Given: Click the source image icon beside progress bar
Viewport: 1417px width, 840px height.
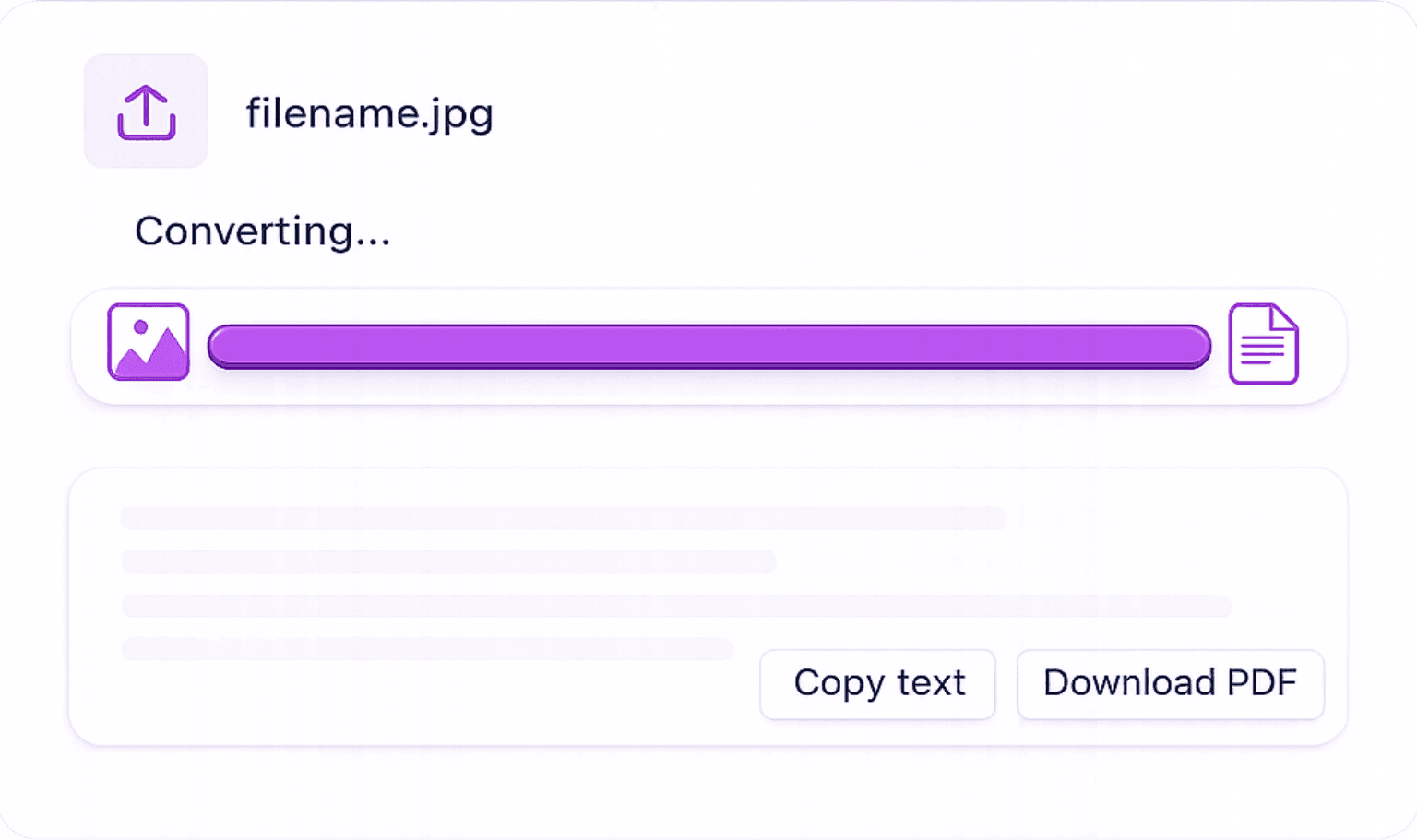Looking at the screenshot, I should click(x=149, y=342).
